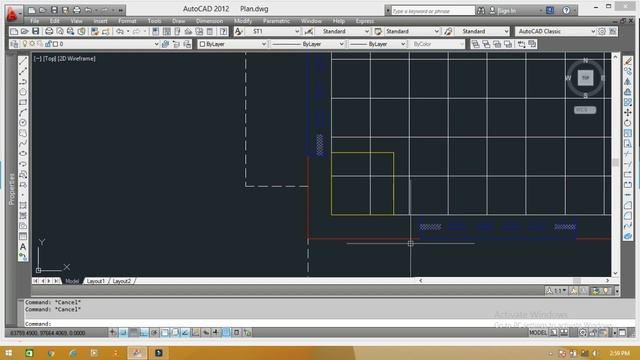The width and height of the screenshot is (640, 360).
Task: Click the Table Style icon
Action: tap(378, 31)
